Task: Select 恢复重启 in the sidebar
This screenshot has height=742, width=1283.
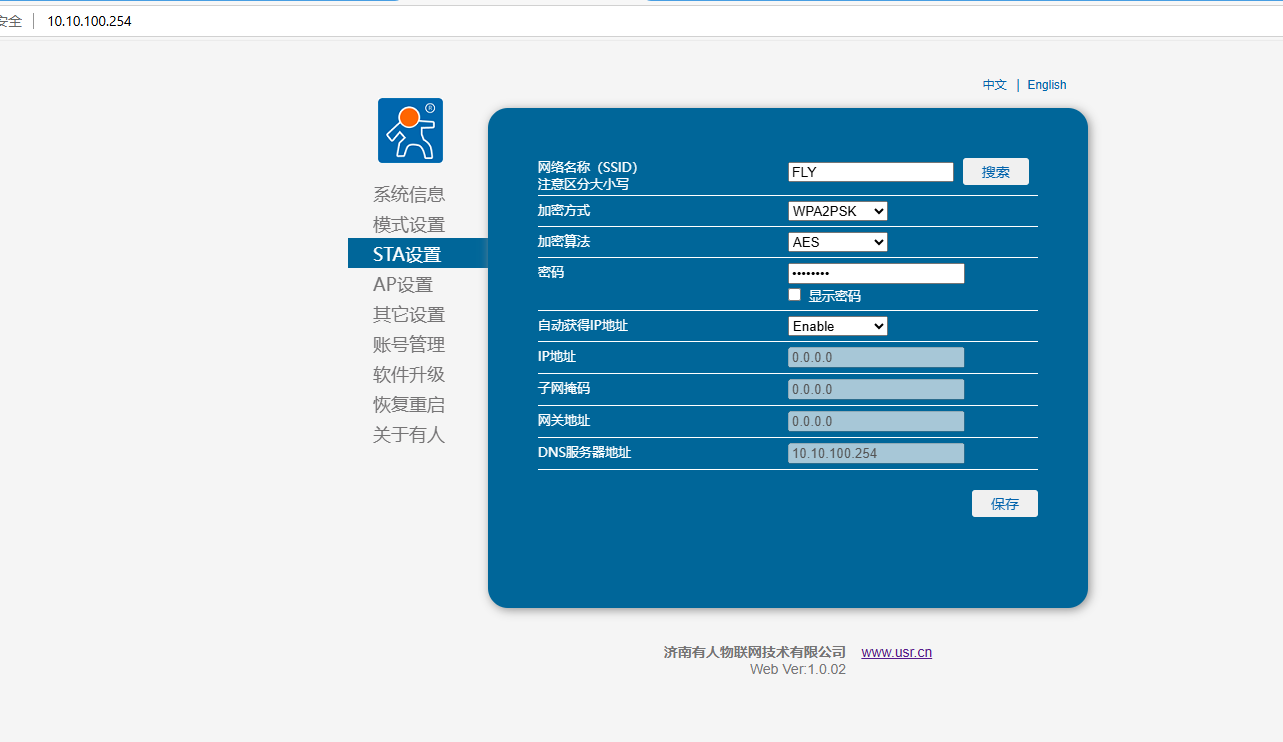Action: (409, 404)
